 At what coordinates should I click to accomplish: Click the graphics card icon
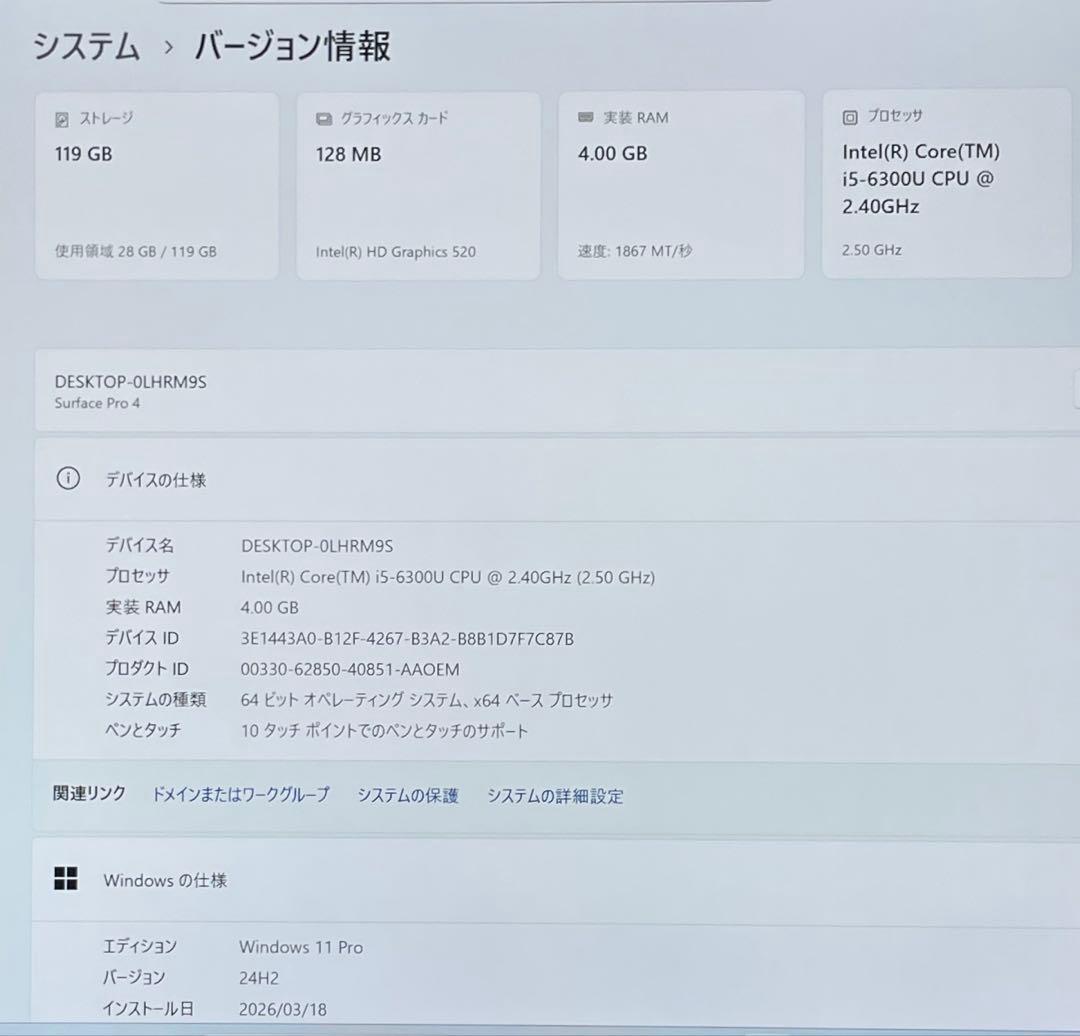pos(324,119)
